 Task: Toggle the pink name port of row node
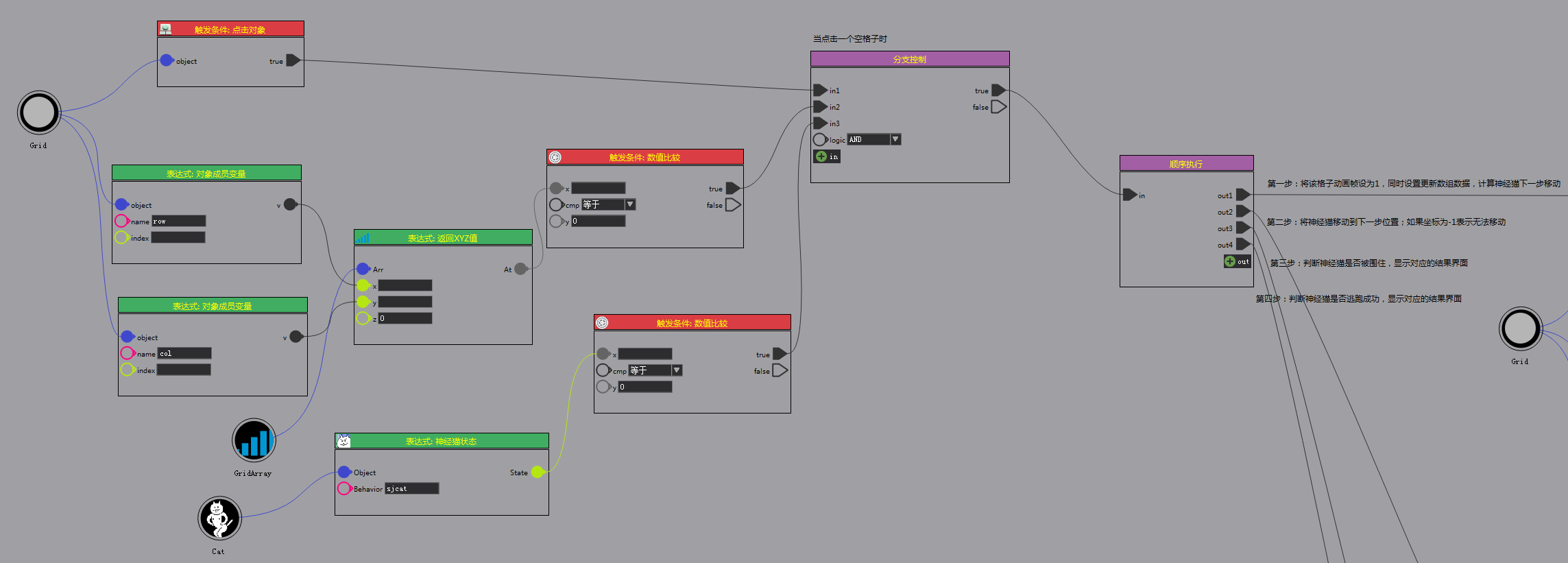pos(121,221)
